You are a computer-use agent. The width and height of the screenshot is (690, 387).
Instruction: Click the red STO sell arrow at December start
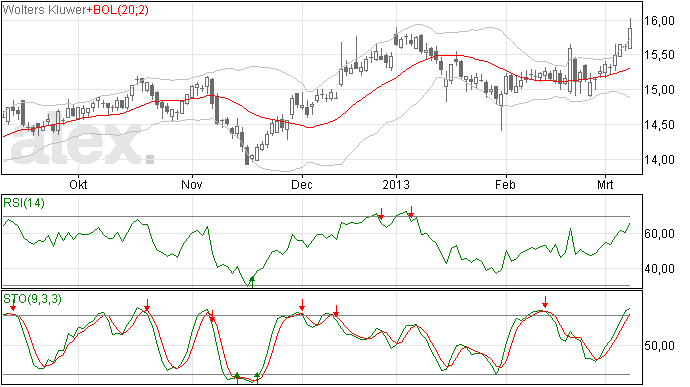[302, 305]
